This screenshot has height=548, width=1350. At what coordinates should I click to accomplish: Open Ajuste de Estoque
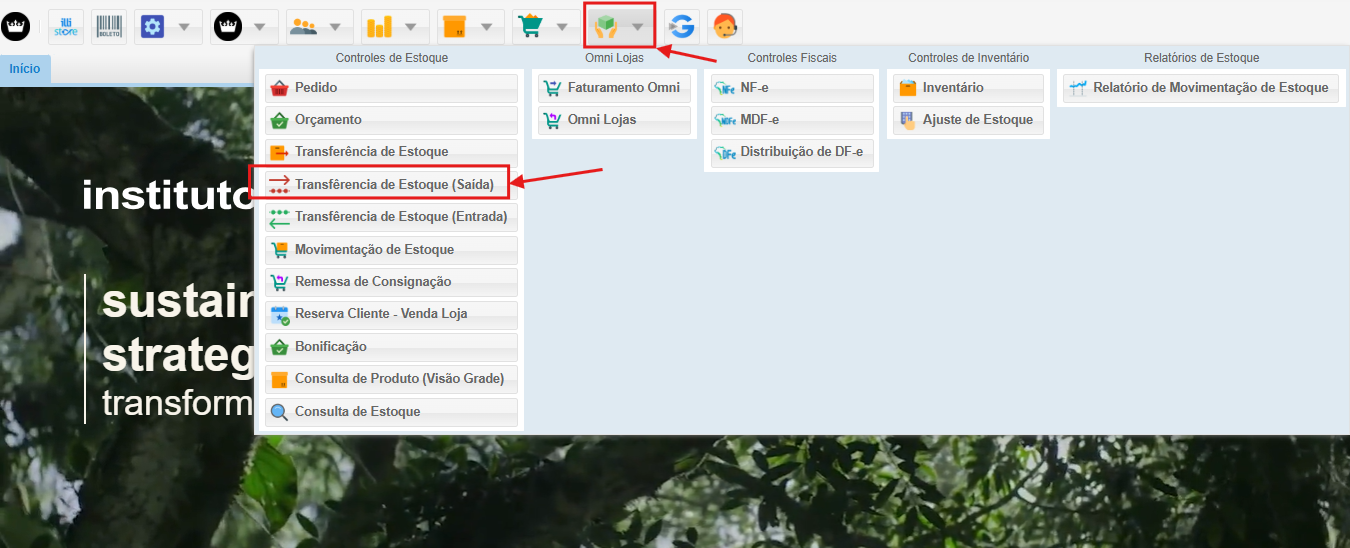point(967,120)
